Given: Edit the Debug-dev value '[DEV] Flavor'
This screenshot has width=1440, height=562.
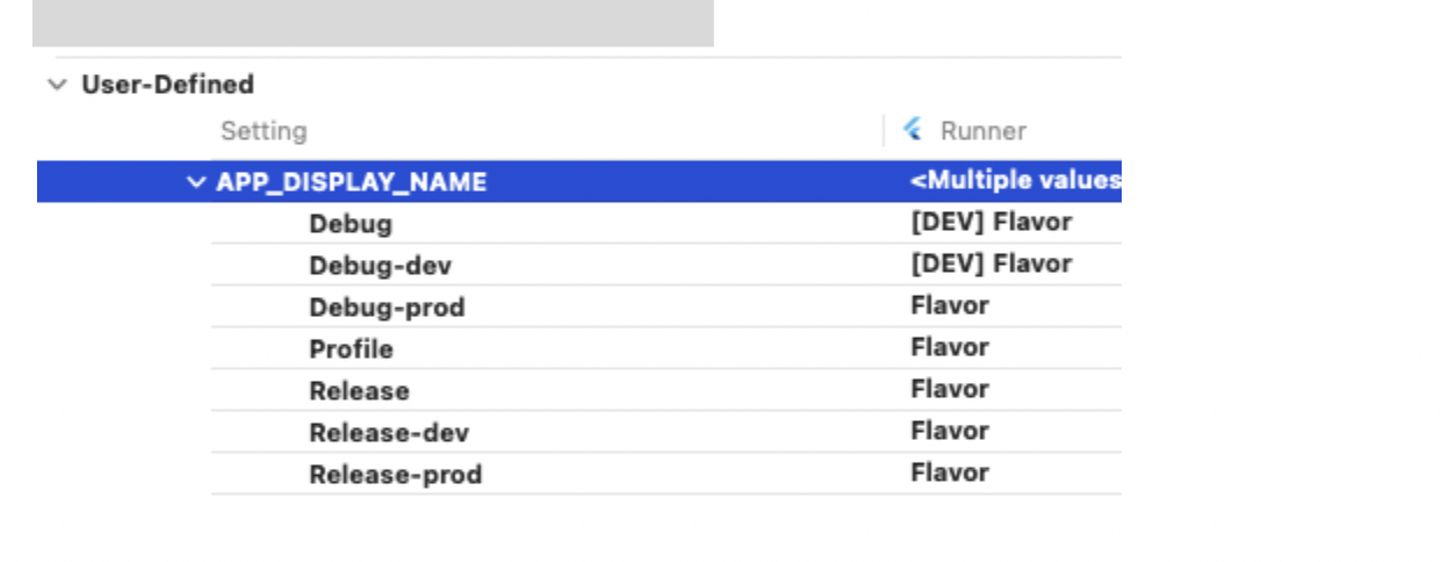Looking at the screenshot, I should tap(991, 264).
